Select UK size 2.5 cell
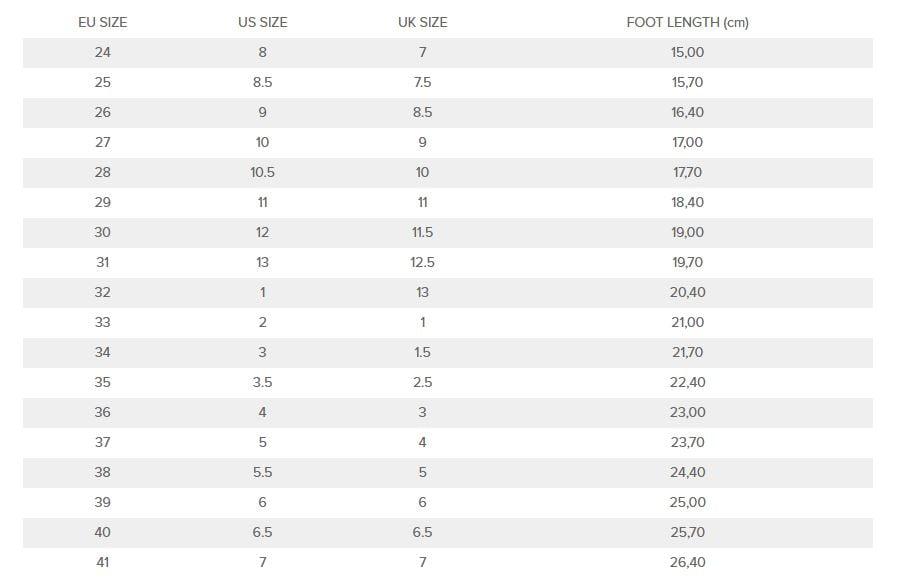 pos(423,382)
